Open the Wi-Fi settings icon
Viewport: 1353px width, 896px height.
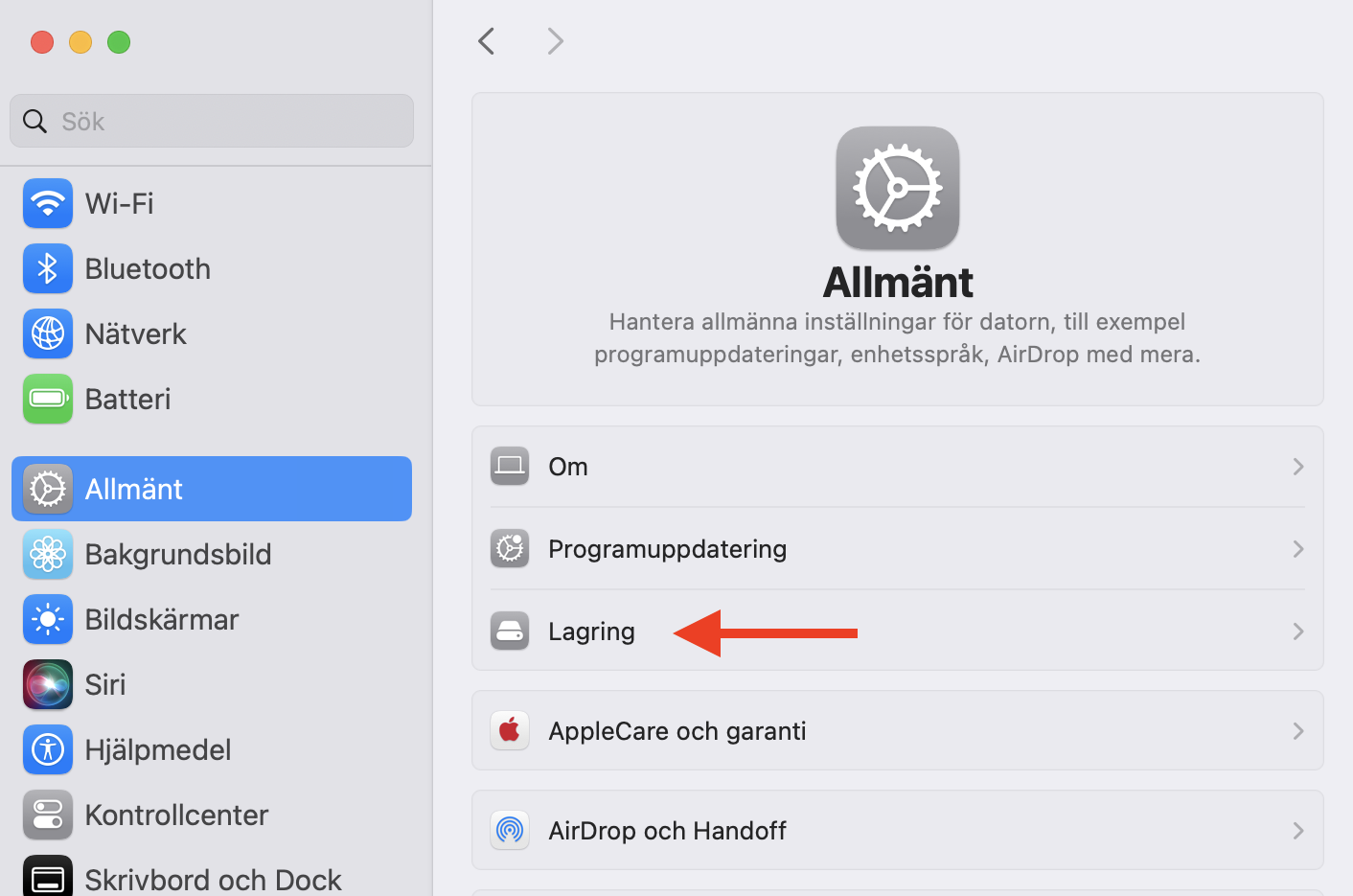[48, 203]
